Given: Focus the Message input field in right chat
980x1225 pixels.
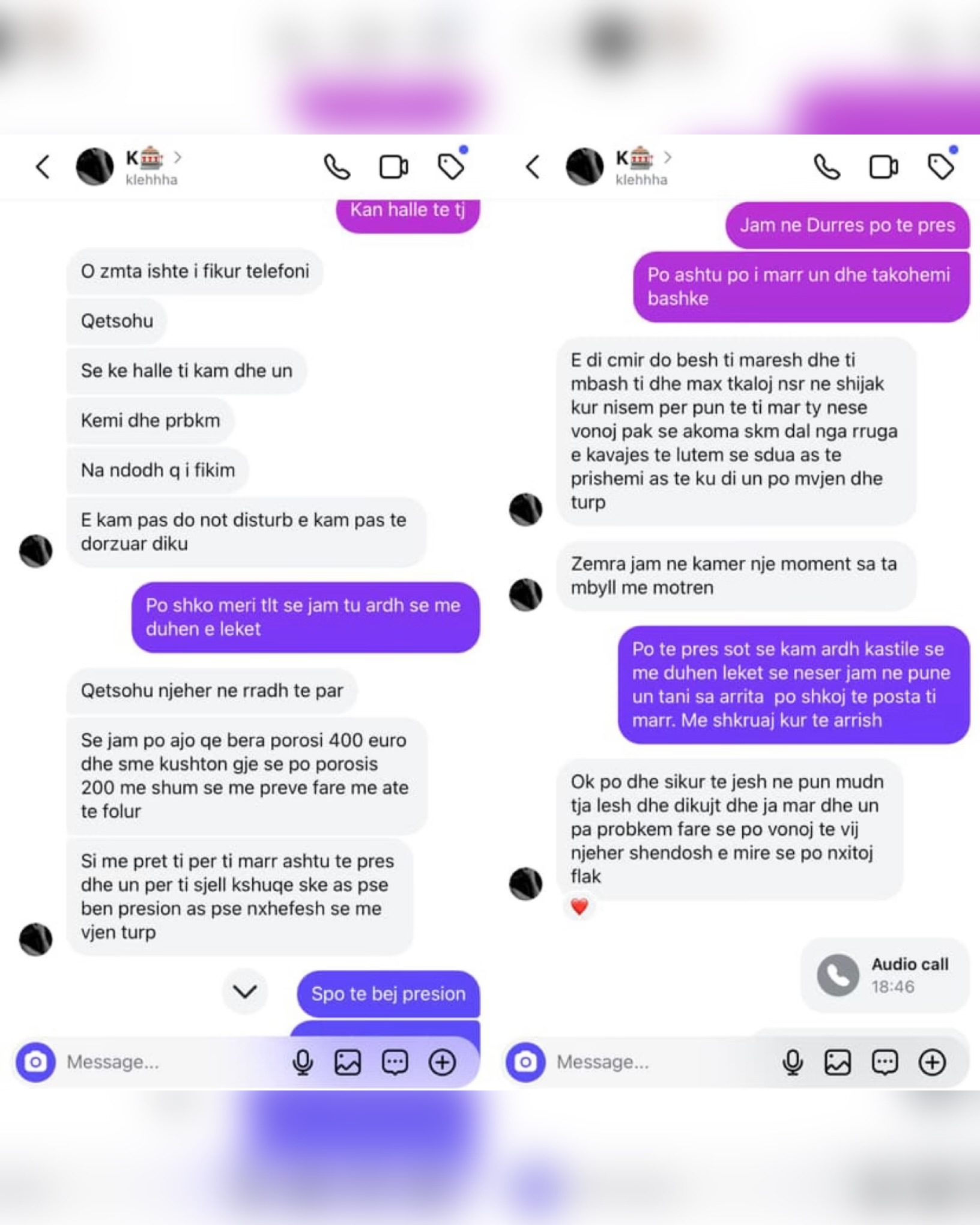Looking at the screenshot, I should [664, 1062].
